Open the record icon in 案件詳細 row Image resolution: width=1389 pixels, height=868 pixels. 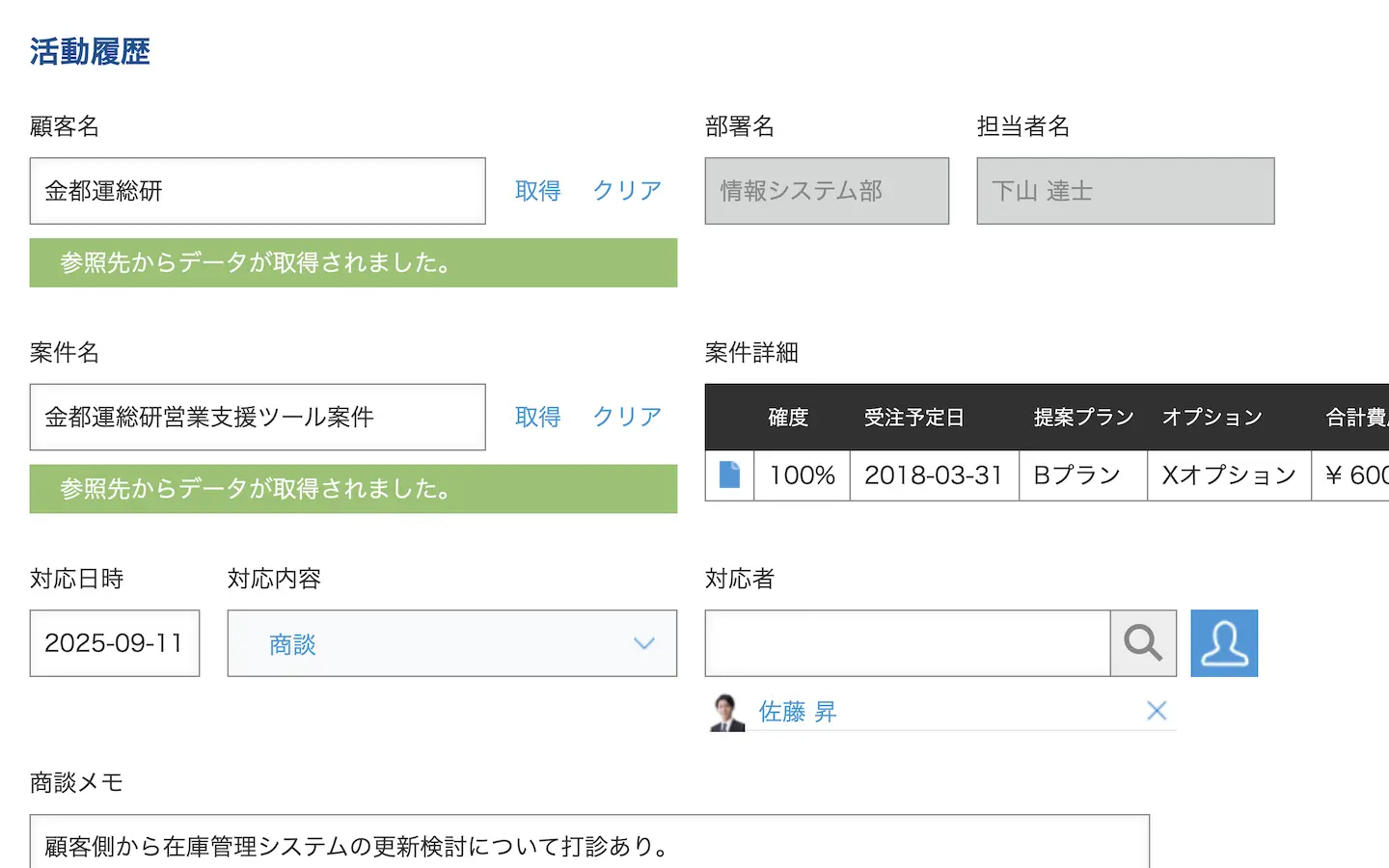coord(729,475)
